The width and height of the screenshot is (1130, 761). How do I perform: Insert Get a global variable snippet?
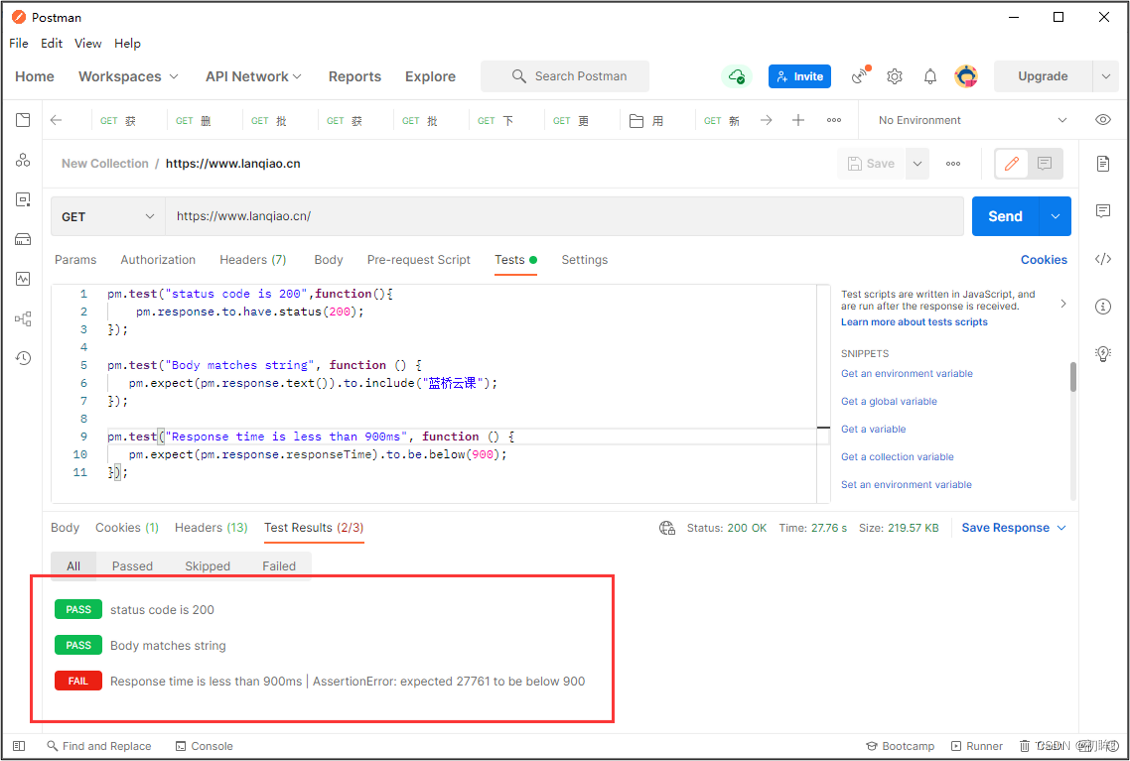point(889,401)
